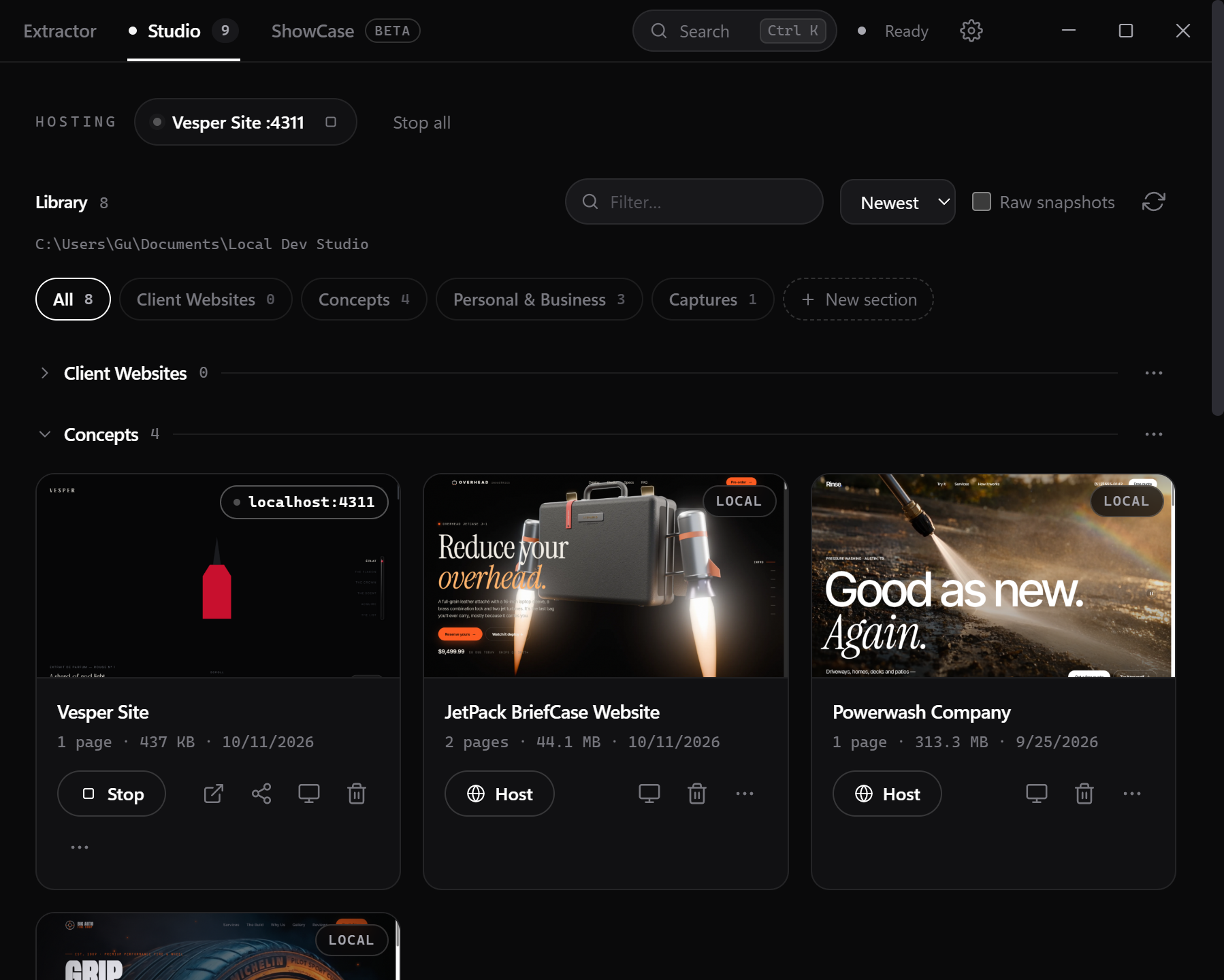The width and height of the screenshot is (1224, 980).
Task: Click the refresh library icon
Action: (x=1153, y=201)
